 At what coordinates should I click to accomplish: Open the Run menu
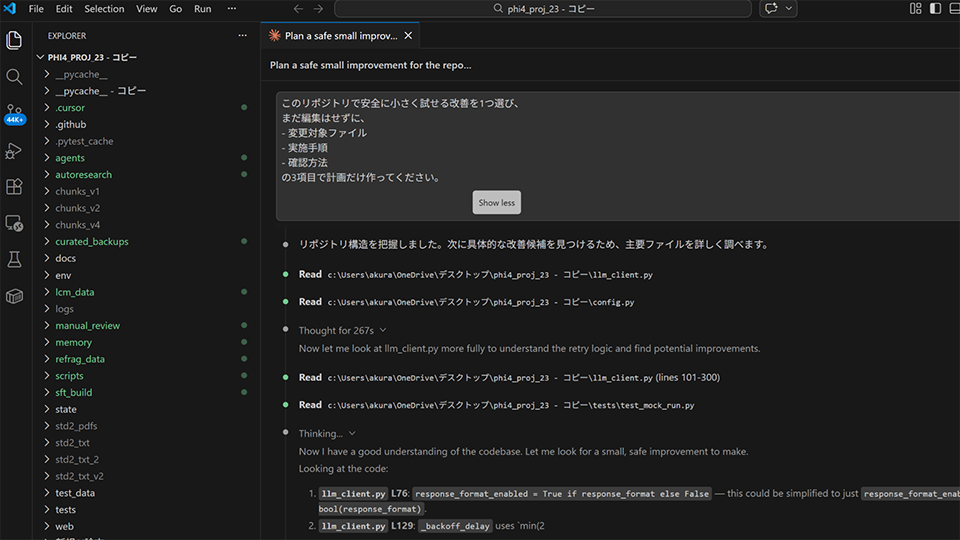click(203, 9)
